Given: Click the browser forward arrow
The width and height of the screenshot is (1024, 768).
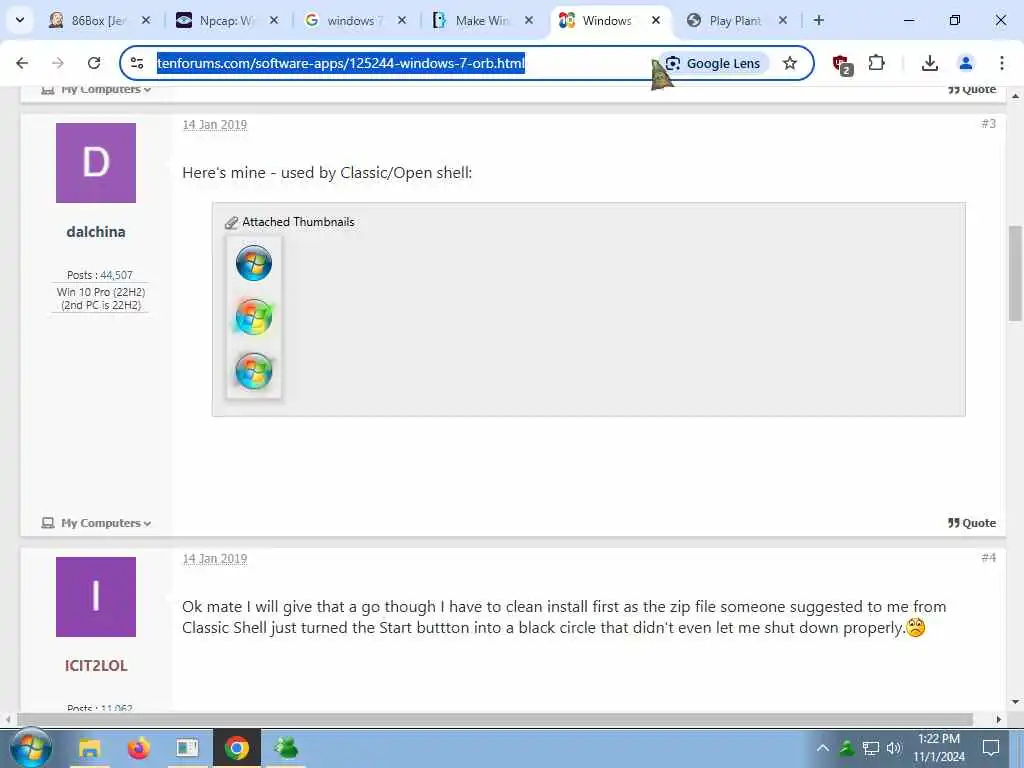Looking at the screenshot, I should click(x=58, y=63).
